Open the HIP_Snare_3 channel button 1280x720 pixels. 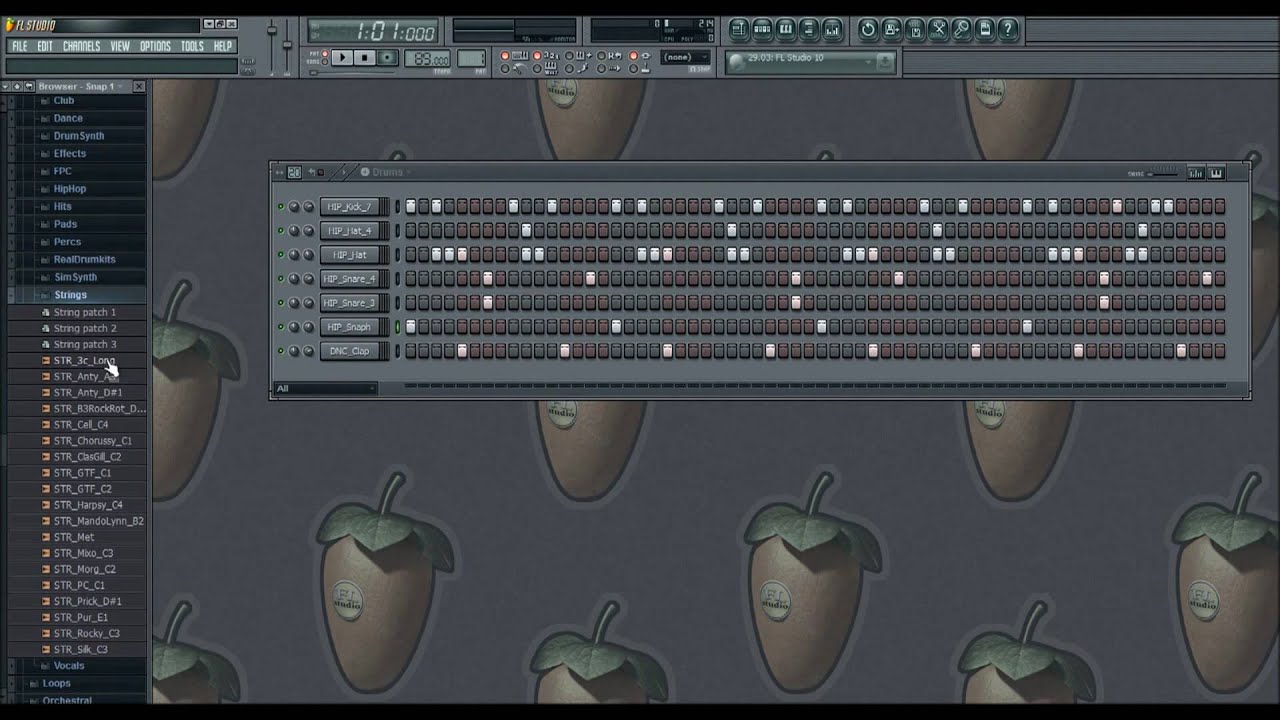349,303
